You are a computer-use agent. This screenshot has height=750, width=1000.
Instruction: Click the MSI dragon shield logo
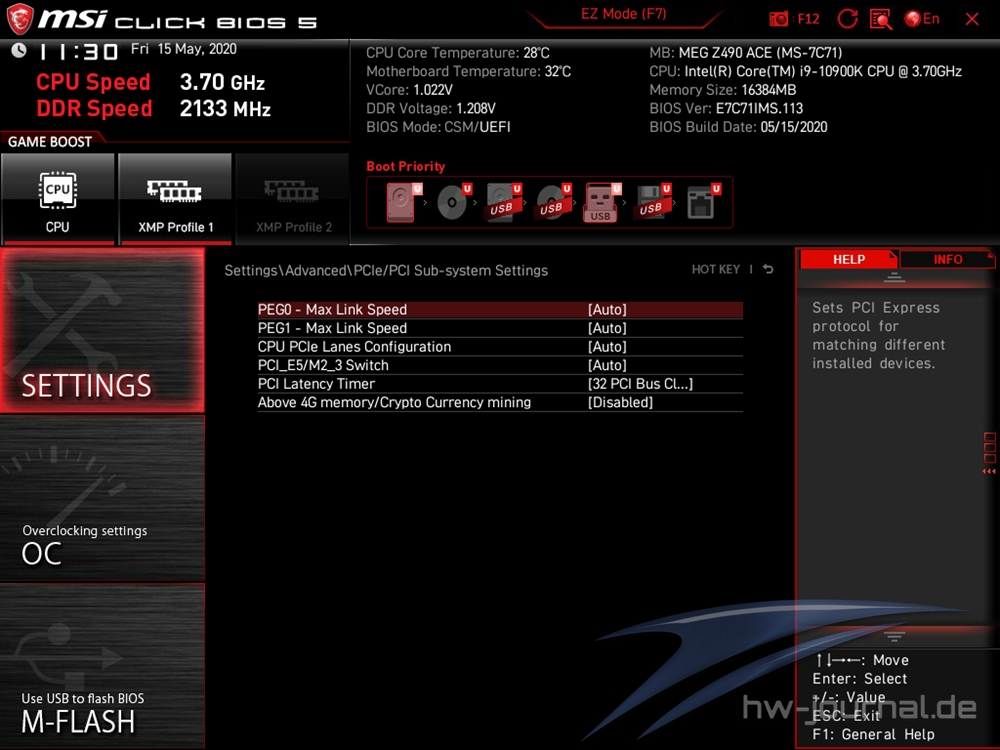pos(19,19)
